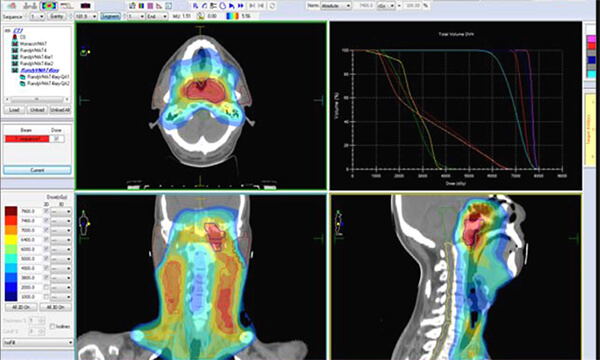The image size is (600, 360).
Task: Click the rainbow spectrum dose-scale icon
Action: (x=232, y=16)
